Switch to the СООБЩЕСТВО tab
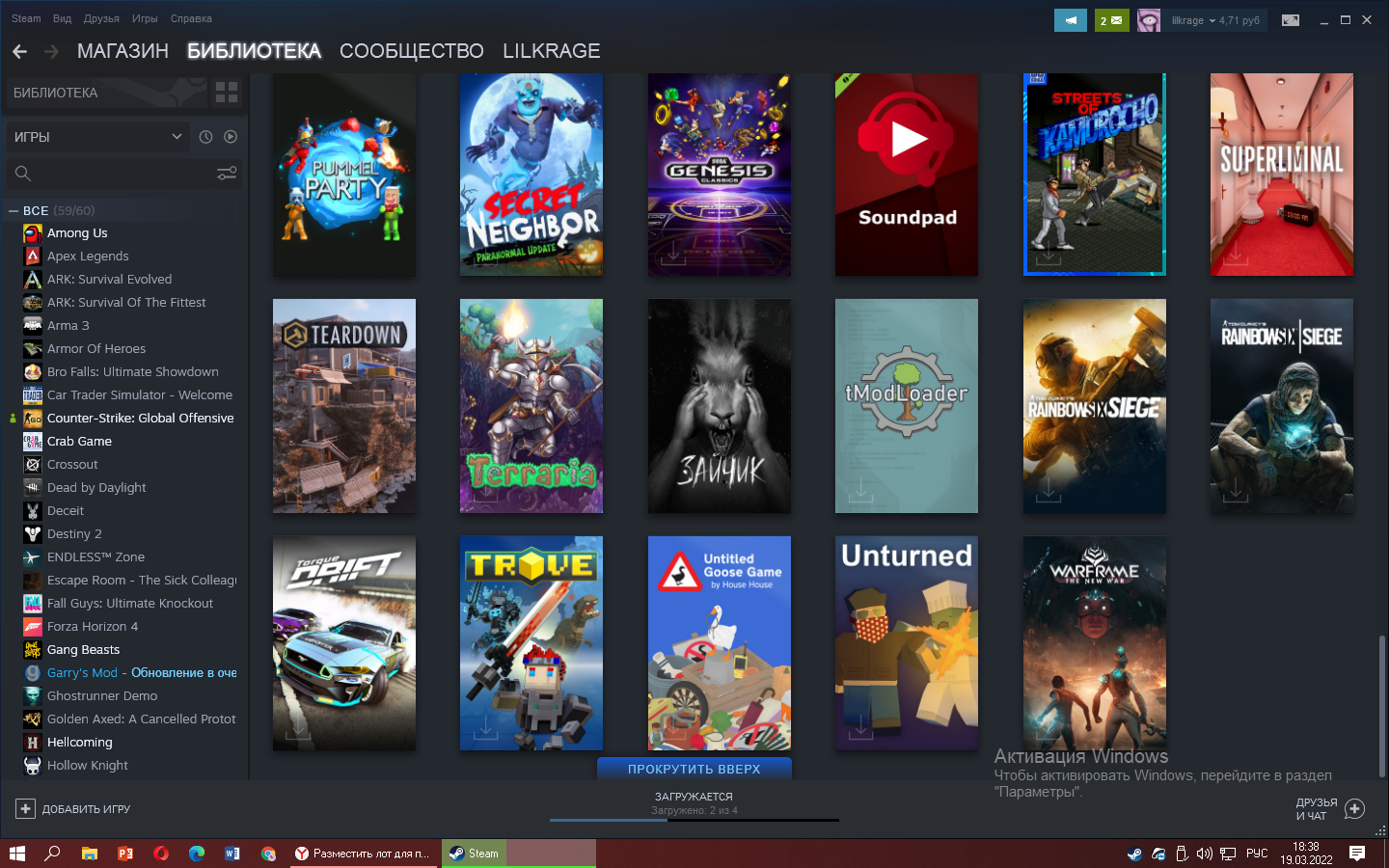This screenshot has width=1389, height=868. [412, 51]
